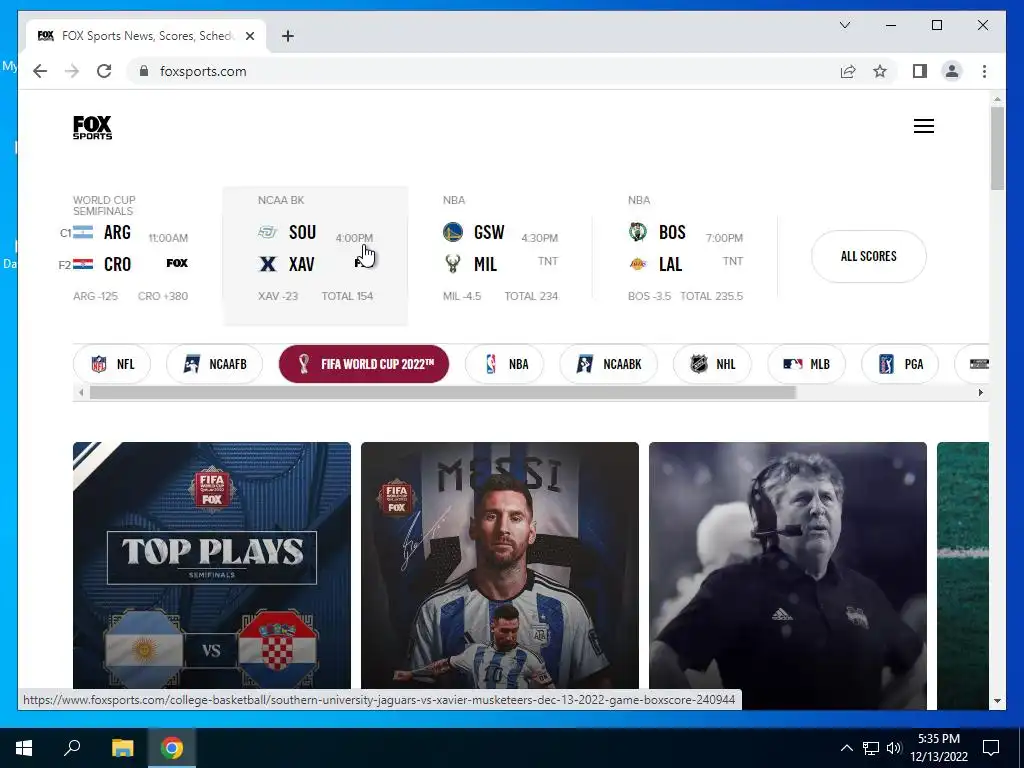
Task: Select the NHL tab
Action: (712, 364)
